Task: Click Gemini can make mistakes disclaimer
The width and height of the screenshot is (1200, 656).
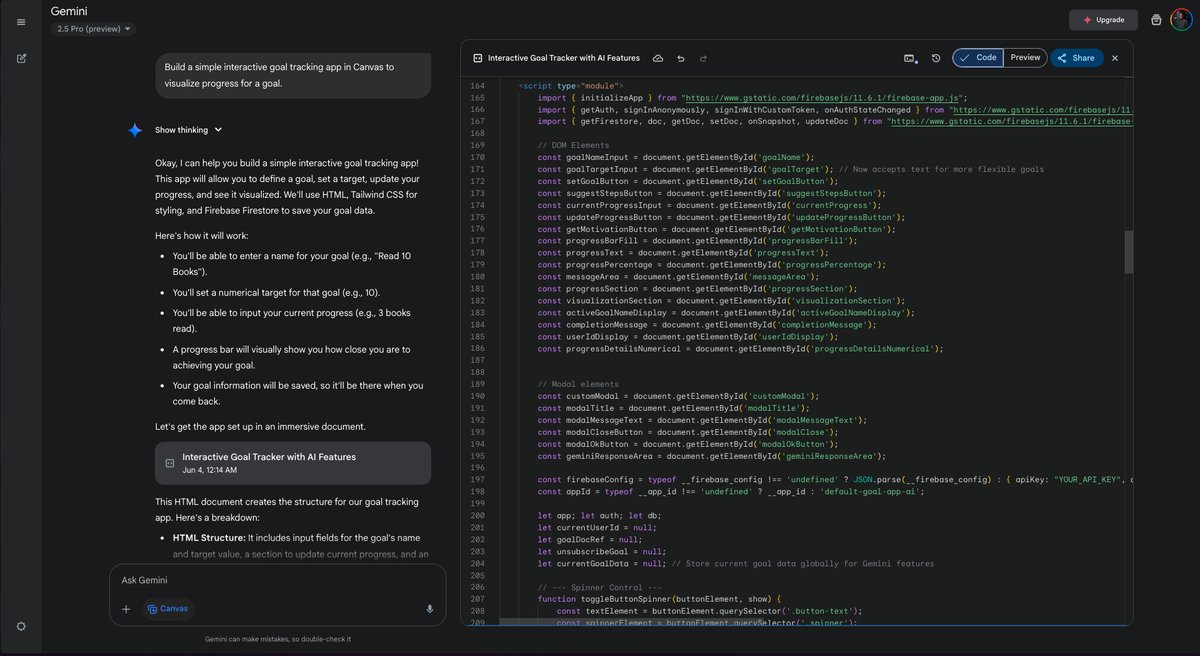Action: click(278, 640)
